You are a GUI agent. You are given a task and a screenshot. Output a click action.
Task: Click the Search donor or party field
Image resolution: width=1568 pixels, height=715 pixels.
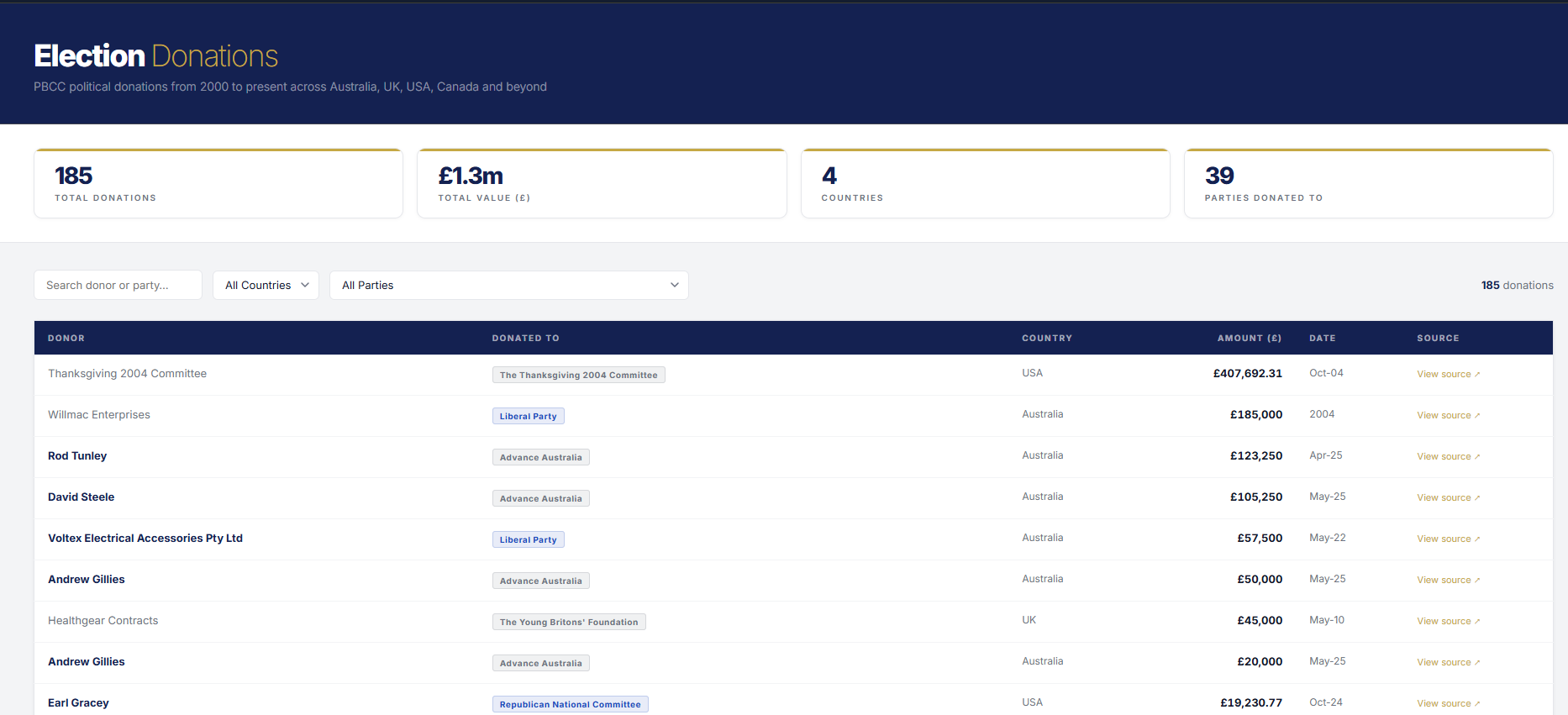tap(118, 285)
